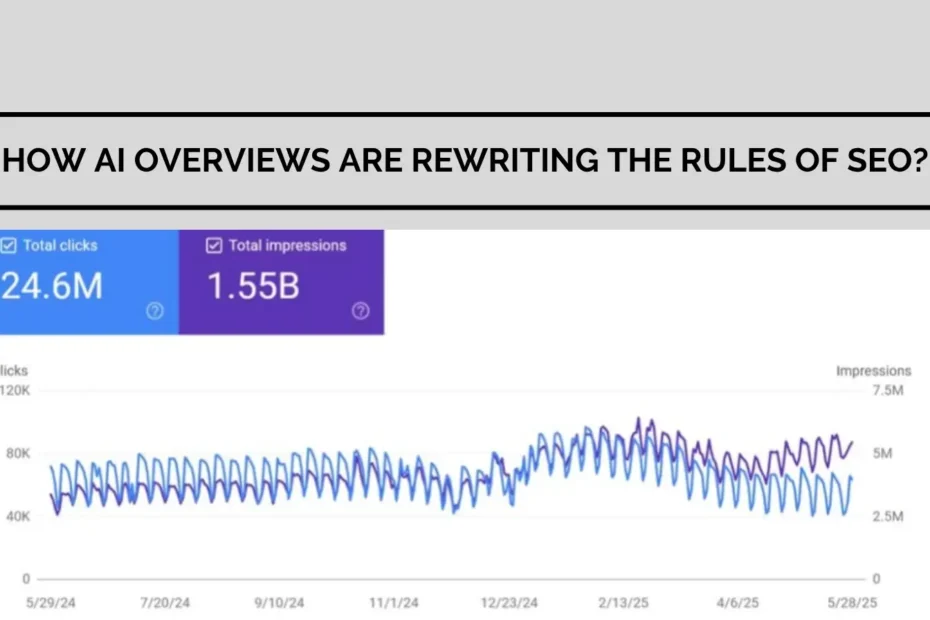The image size is (930, 620).
Task: Click the help icon on Total clicks card
Action: [154, 311]
